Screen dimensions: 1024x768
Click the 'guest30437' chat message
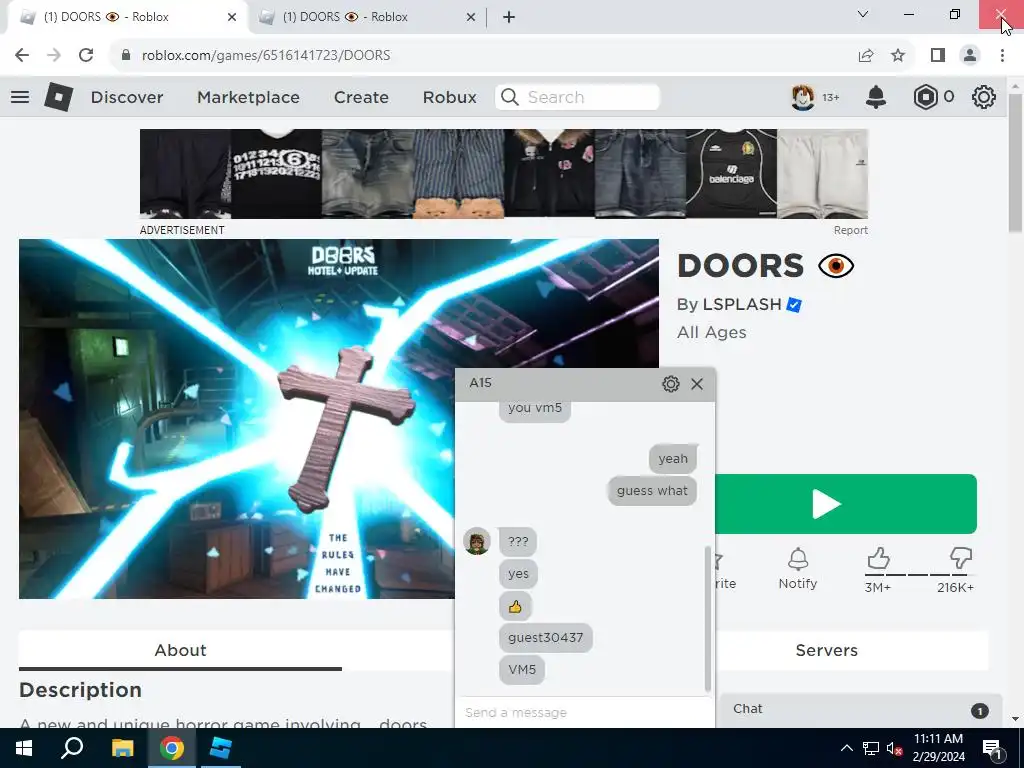[545, 637]
